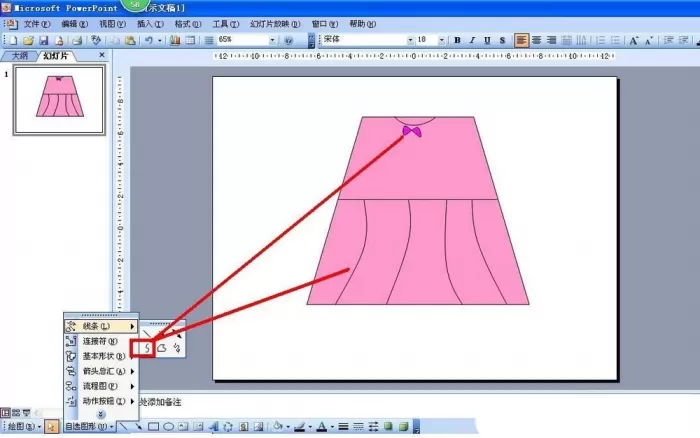700x438 pixels.
Task: Insert clip art from drawing toolbar
Action: [x=243, y=427]
